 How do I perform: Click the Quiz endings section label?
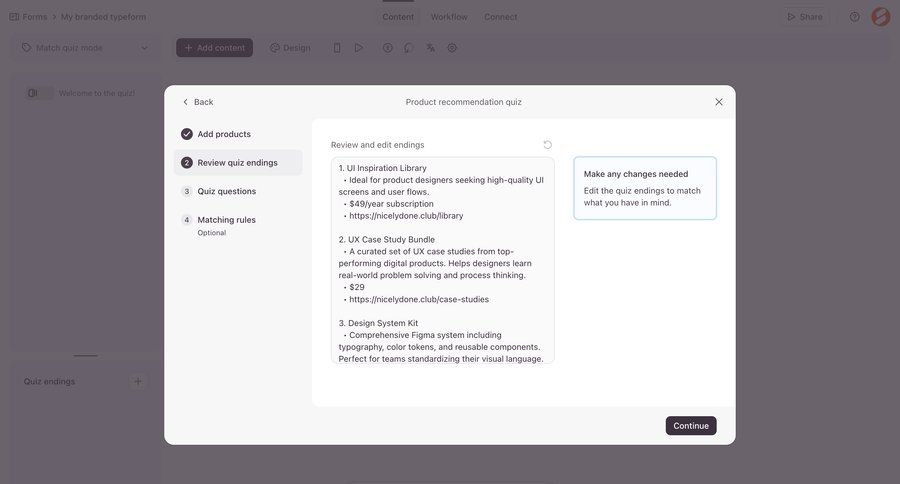coord(49,381)
